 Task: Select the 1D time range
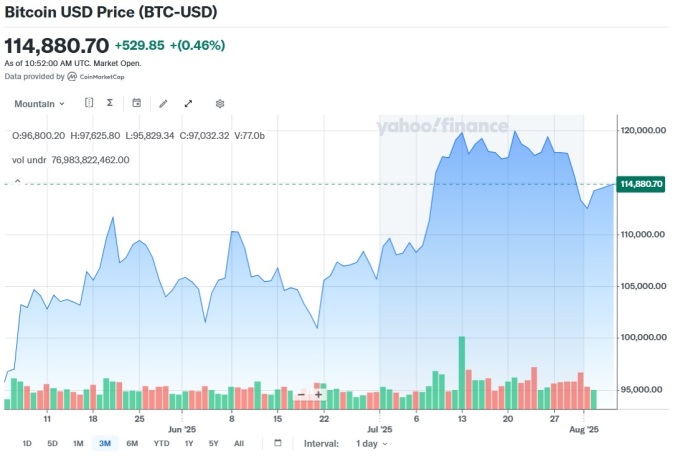(x=27, y=443)
